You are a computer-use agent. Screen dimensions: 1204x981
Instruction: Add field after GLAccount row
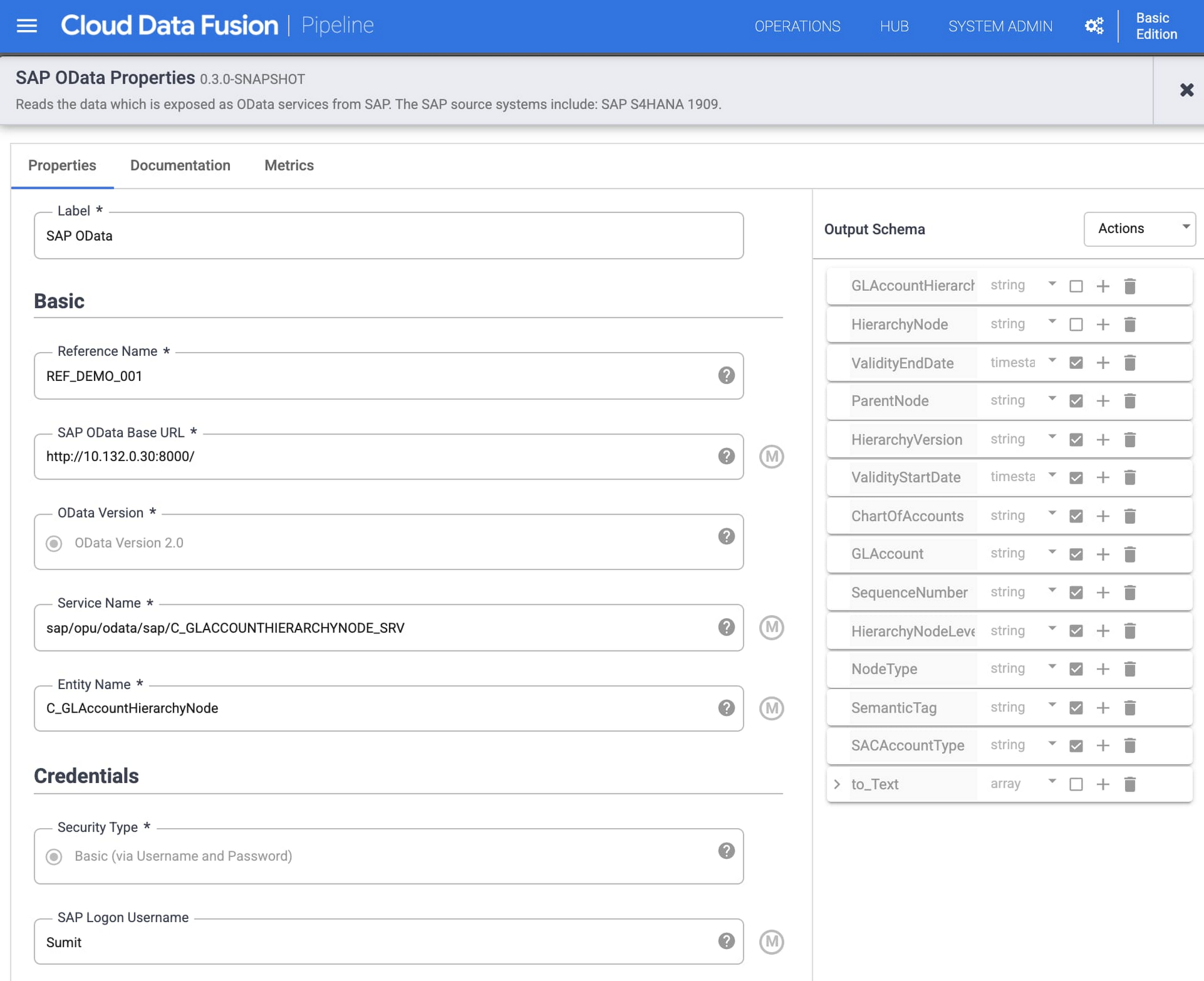pos(1102,554)
